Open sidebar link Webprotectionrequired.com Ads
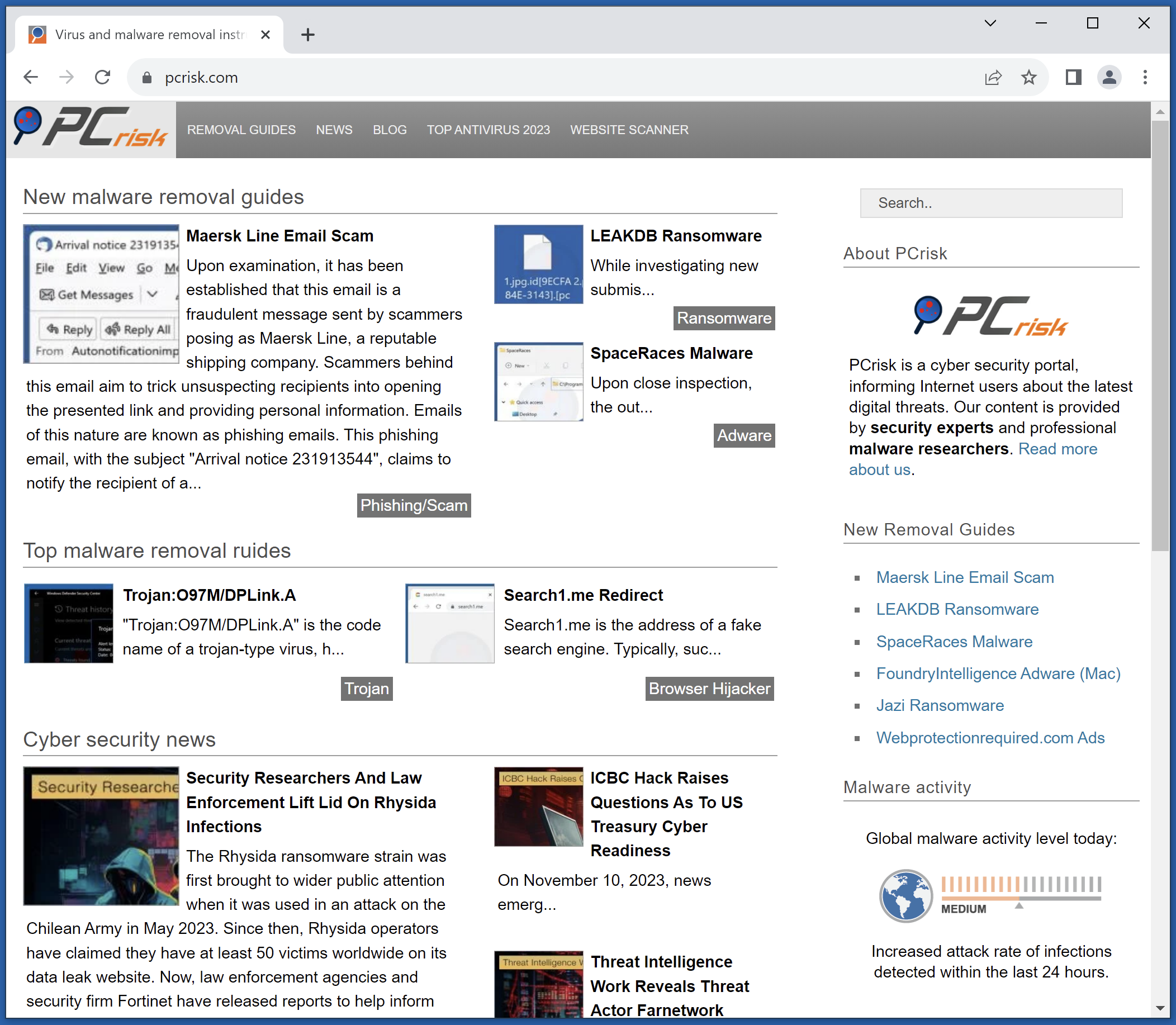The width and height of the screenshot is (1176, 1025). [x=990, y=738]
